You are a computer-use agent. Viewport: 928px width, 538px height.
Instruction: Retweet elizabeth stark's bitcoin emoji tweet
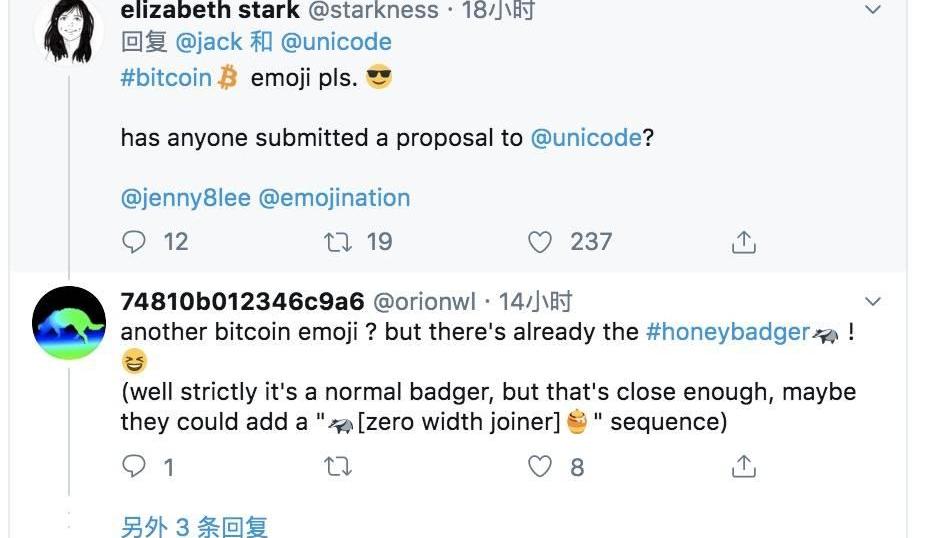coord(339,242)
